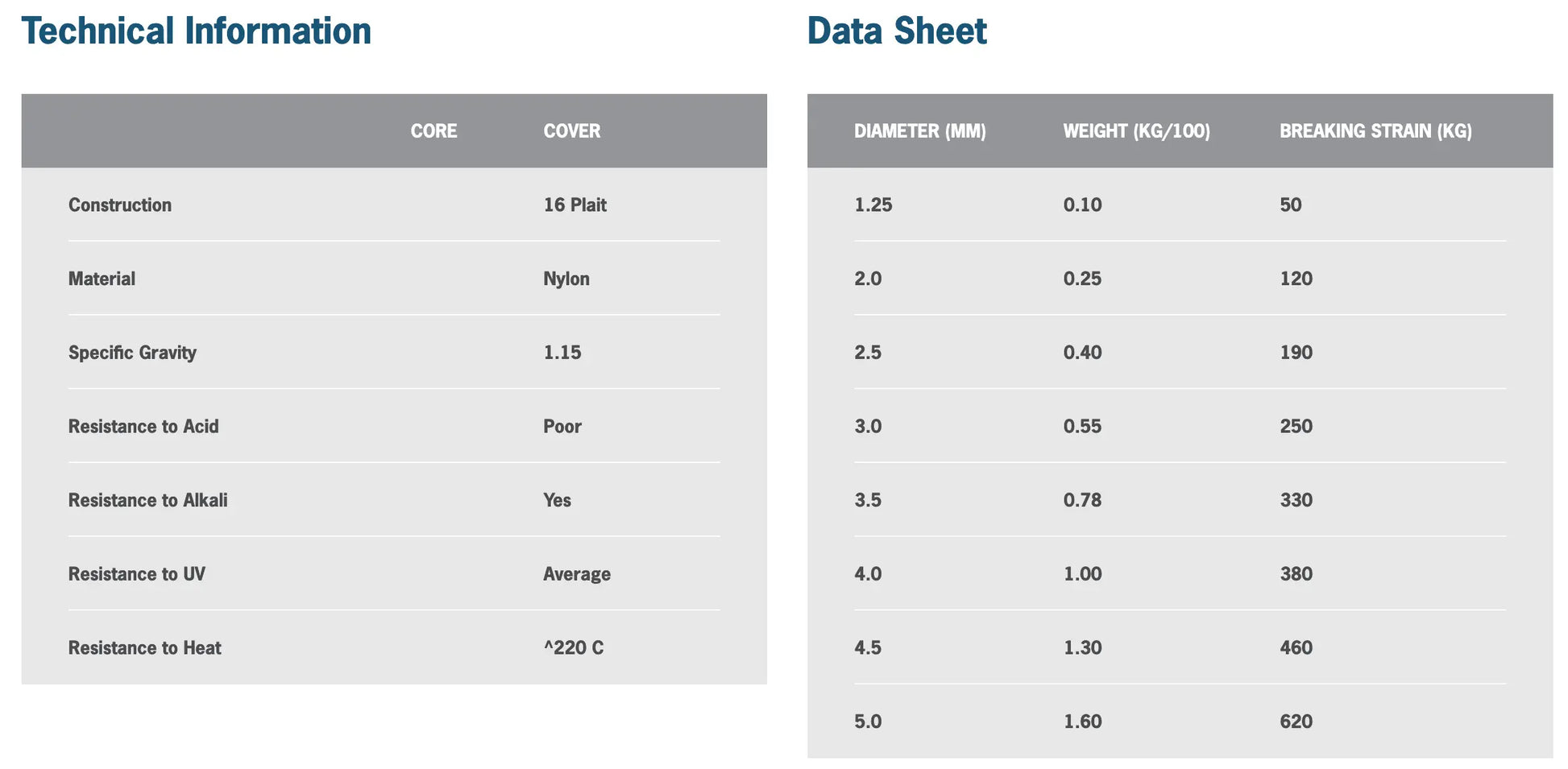Click the Technical Information heading
This screenshot has height=769, width=1568.
coord(196,31)
